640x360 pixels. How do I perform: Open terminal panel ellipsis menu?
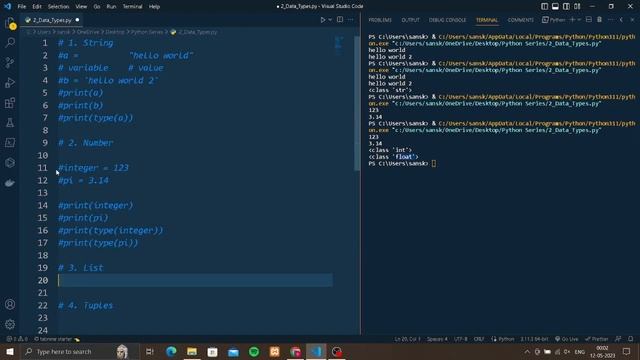(x=610, y=20)
